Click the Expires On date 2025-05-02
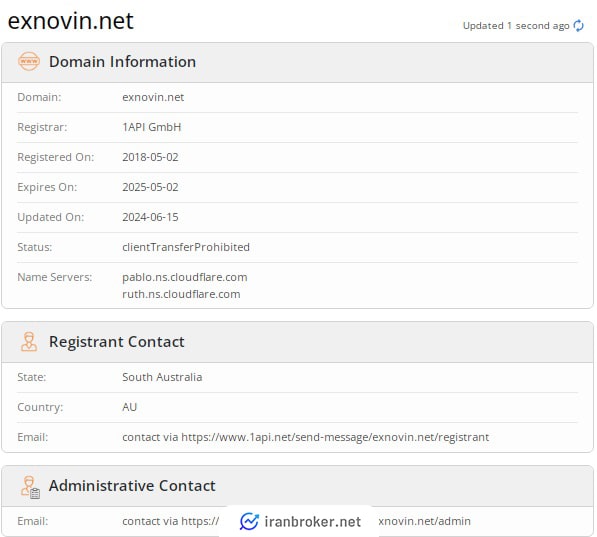The image size is (597, 537). 150,187
